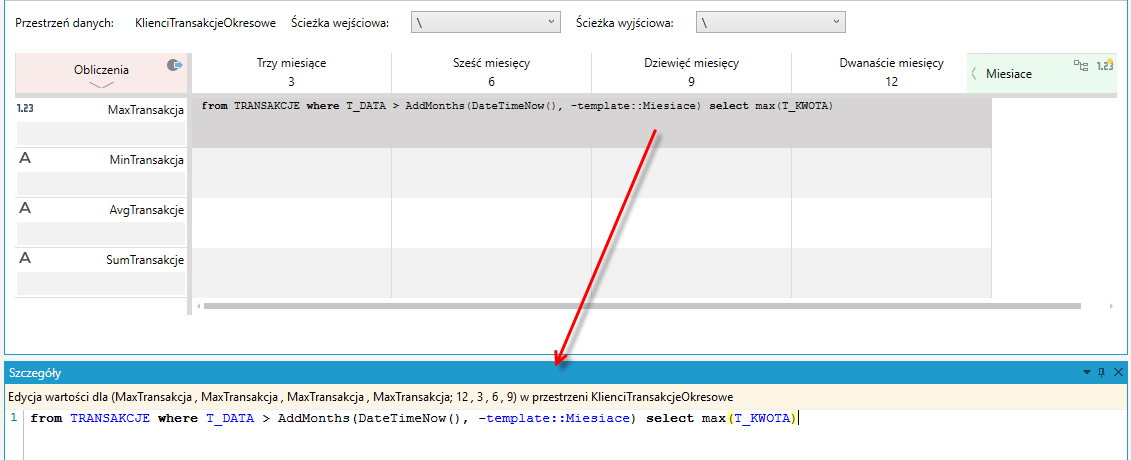Click the KlienciTransakcjeOkresowe data space name
Viewport: 1131px width, 460px height.
click(x=205, y=23)
